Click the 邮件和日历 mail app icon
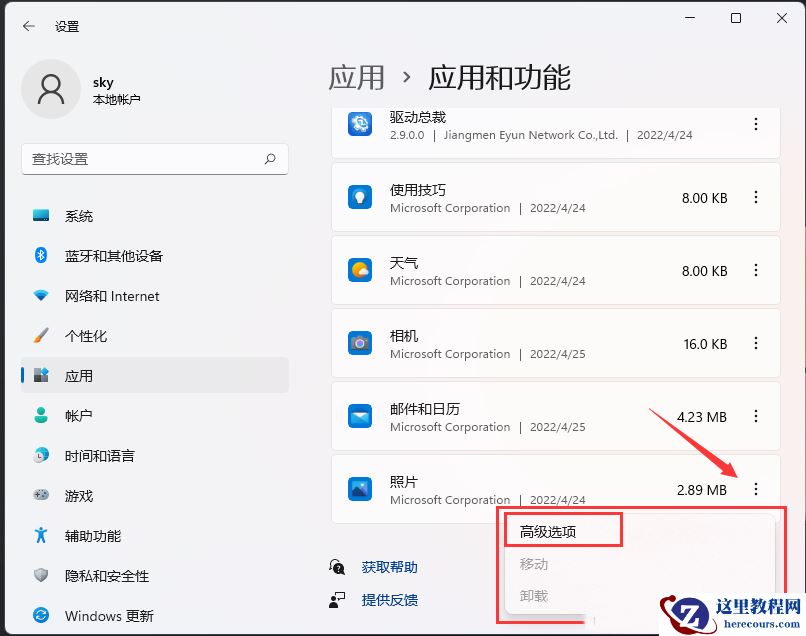Screen dimensions: 806x636 tap(359, 416)
